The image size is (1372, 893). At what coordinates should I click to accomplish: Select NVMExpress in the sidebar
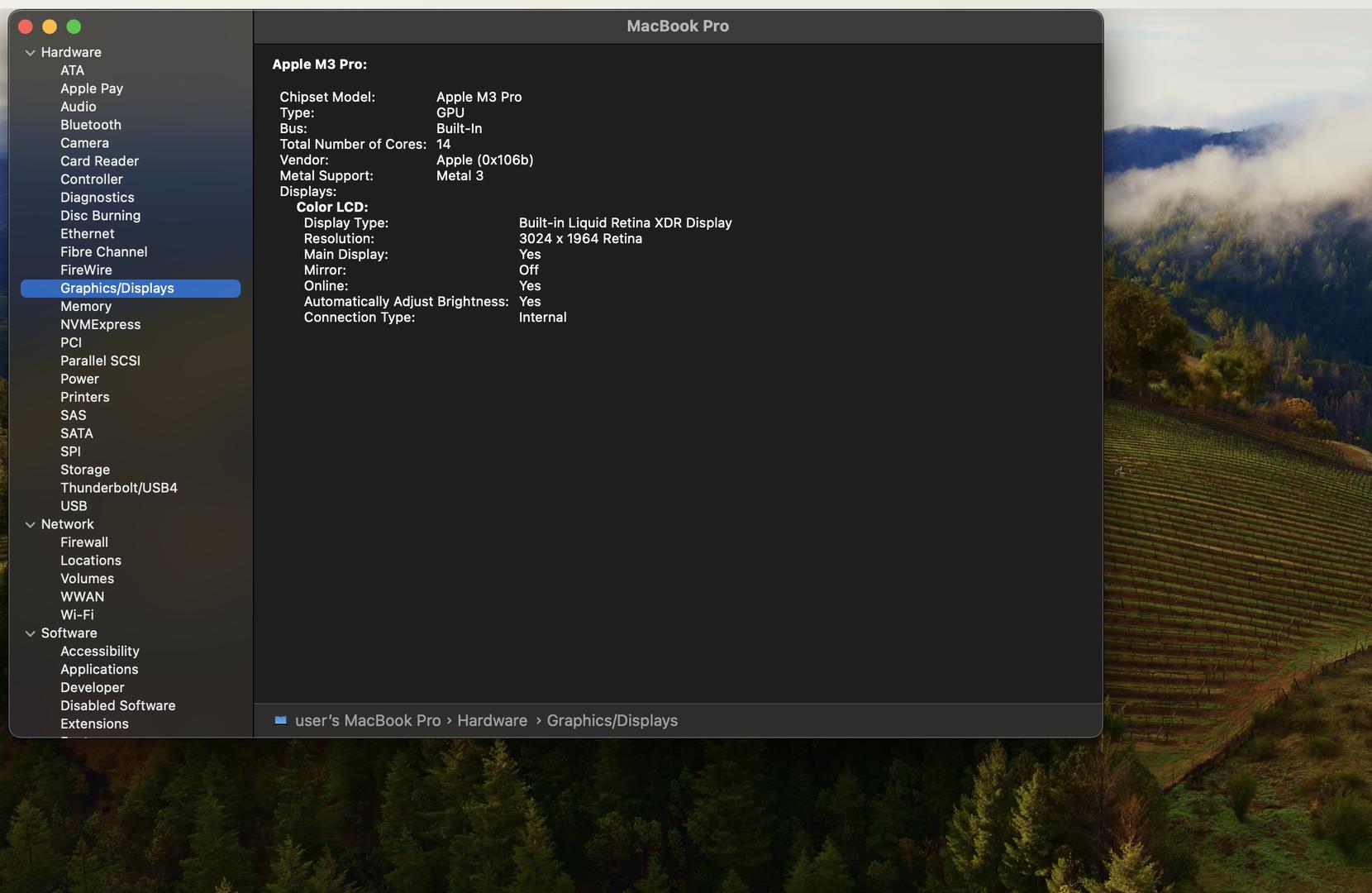(x=100, y=325)
